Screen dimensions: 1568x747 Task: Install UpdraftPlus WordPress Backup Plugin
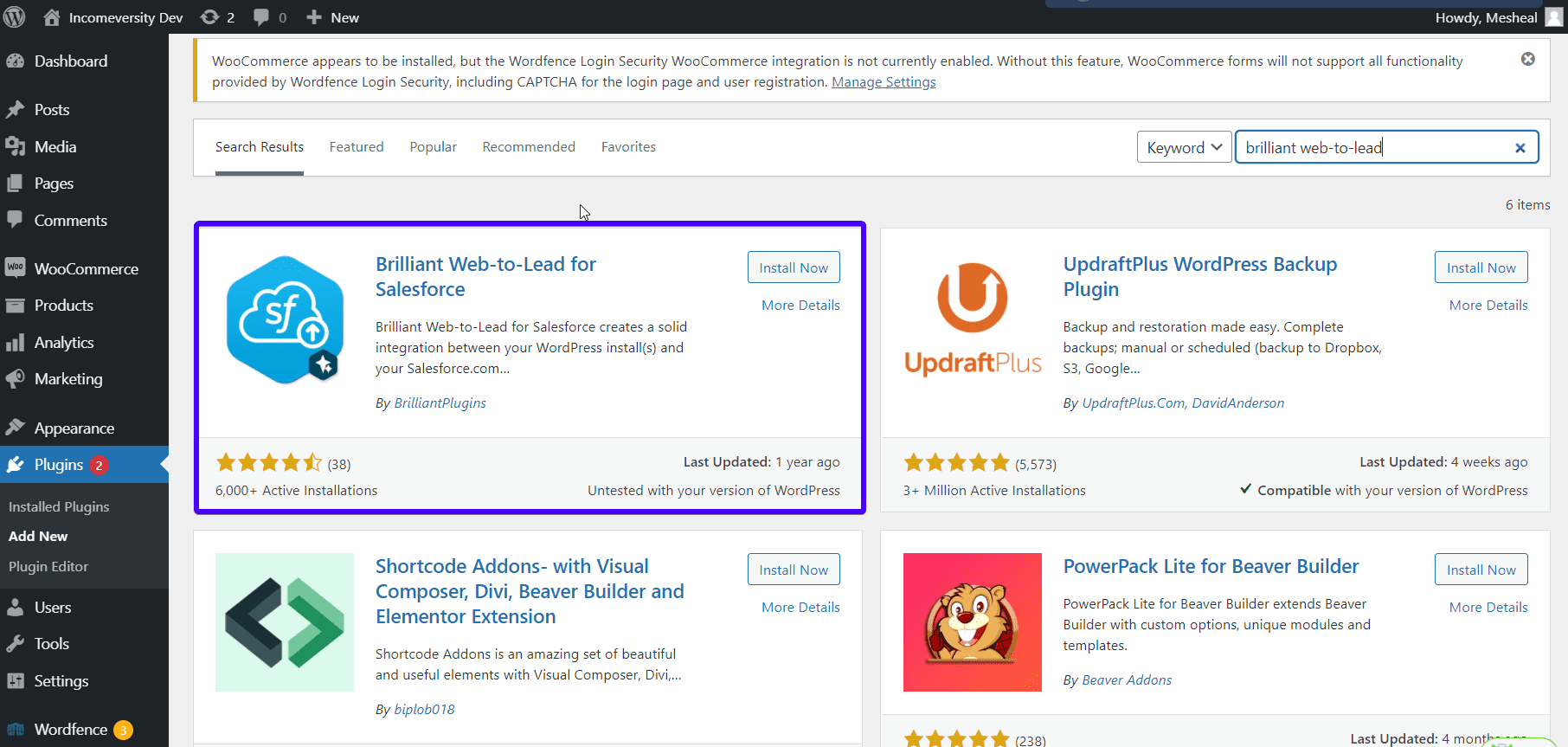tap(1481, 267)
